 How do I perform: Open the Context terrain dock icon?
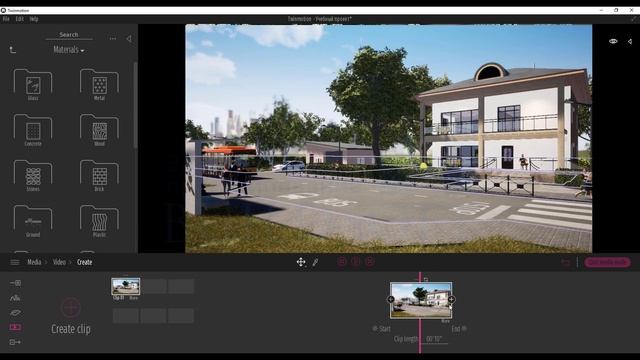pos(15,298)
